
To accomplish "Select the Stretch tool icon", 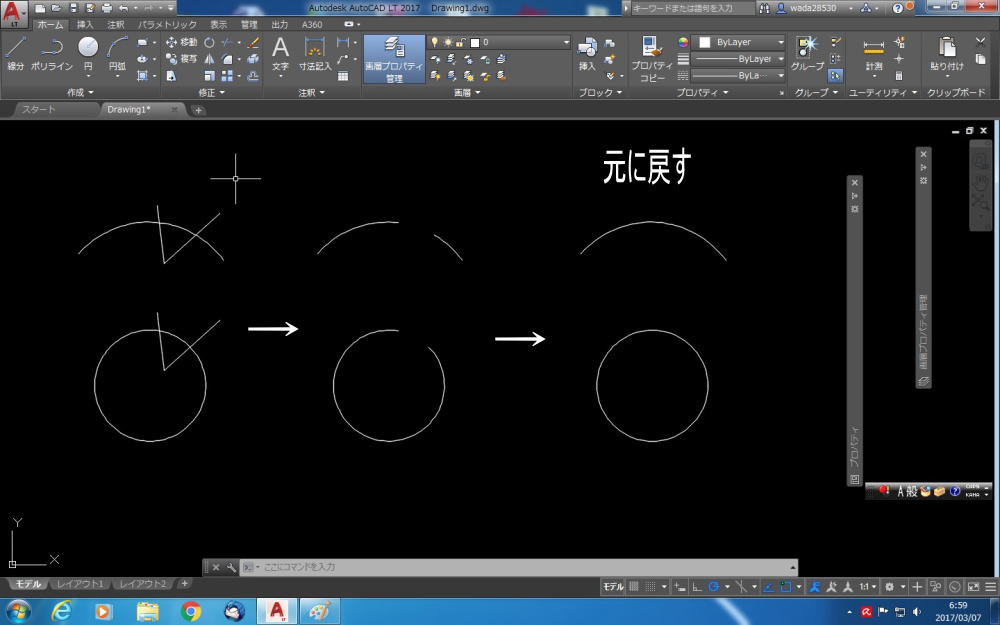I will click(172, 75).
